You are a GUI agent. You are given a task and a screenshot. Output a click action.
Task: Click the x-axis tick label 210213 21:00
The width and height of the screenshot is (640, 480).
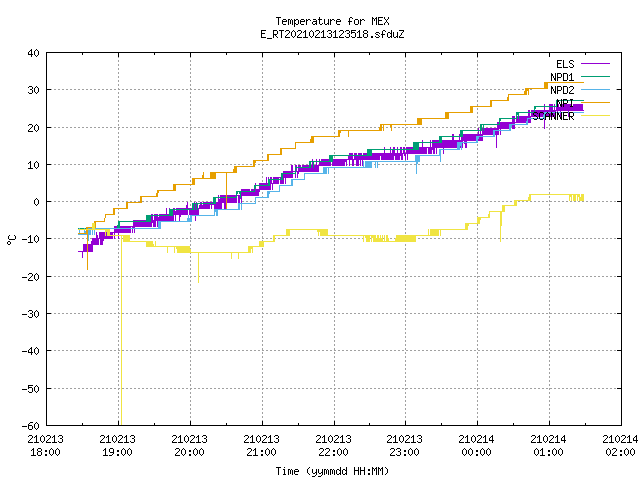[261, 445]
